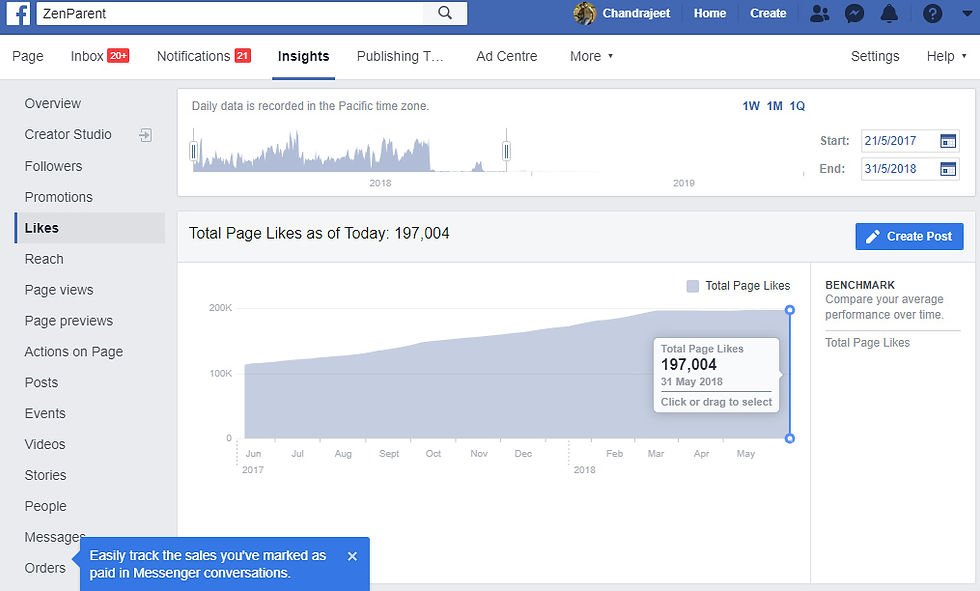Click the right date range slider handle
Screen dimensions: 980x591
click(x=506, y=151)
